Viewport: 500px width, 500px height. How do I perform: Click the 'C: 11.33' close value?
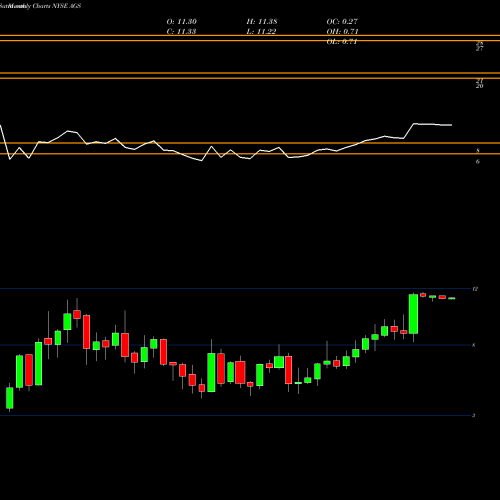point(181,32)
